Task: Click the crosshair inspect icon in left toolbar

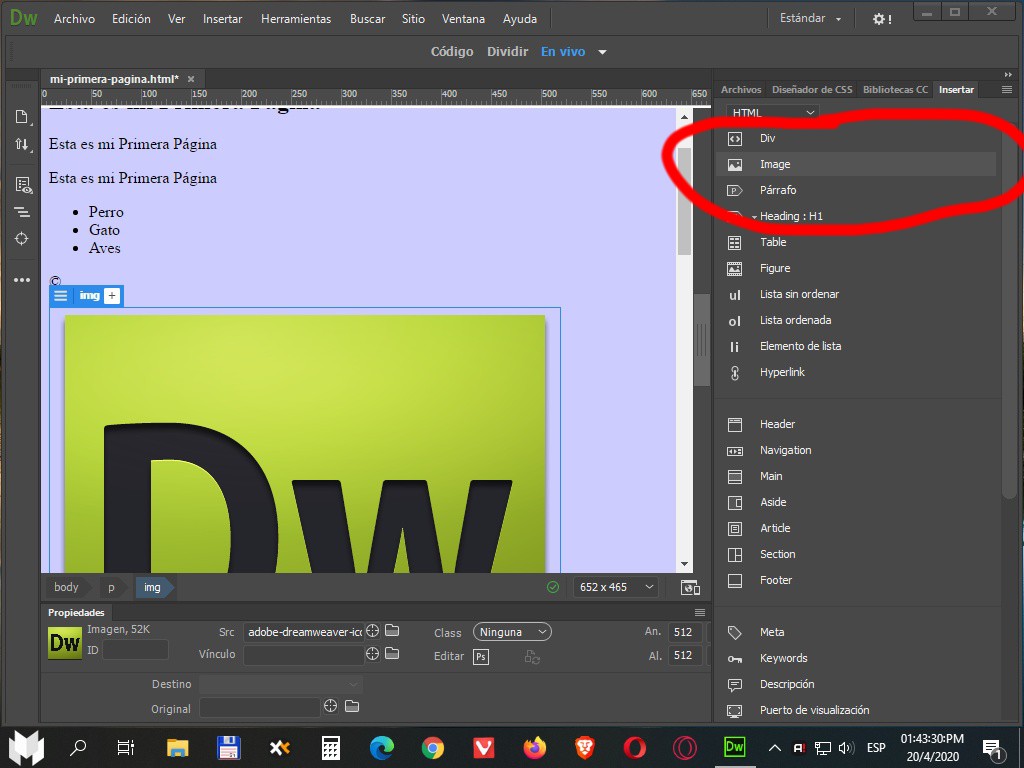Action: coord(22,239)
